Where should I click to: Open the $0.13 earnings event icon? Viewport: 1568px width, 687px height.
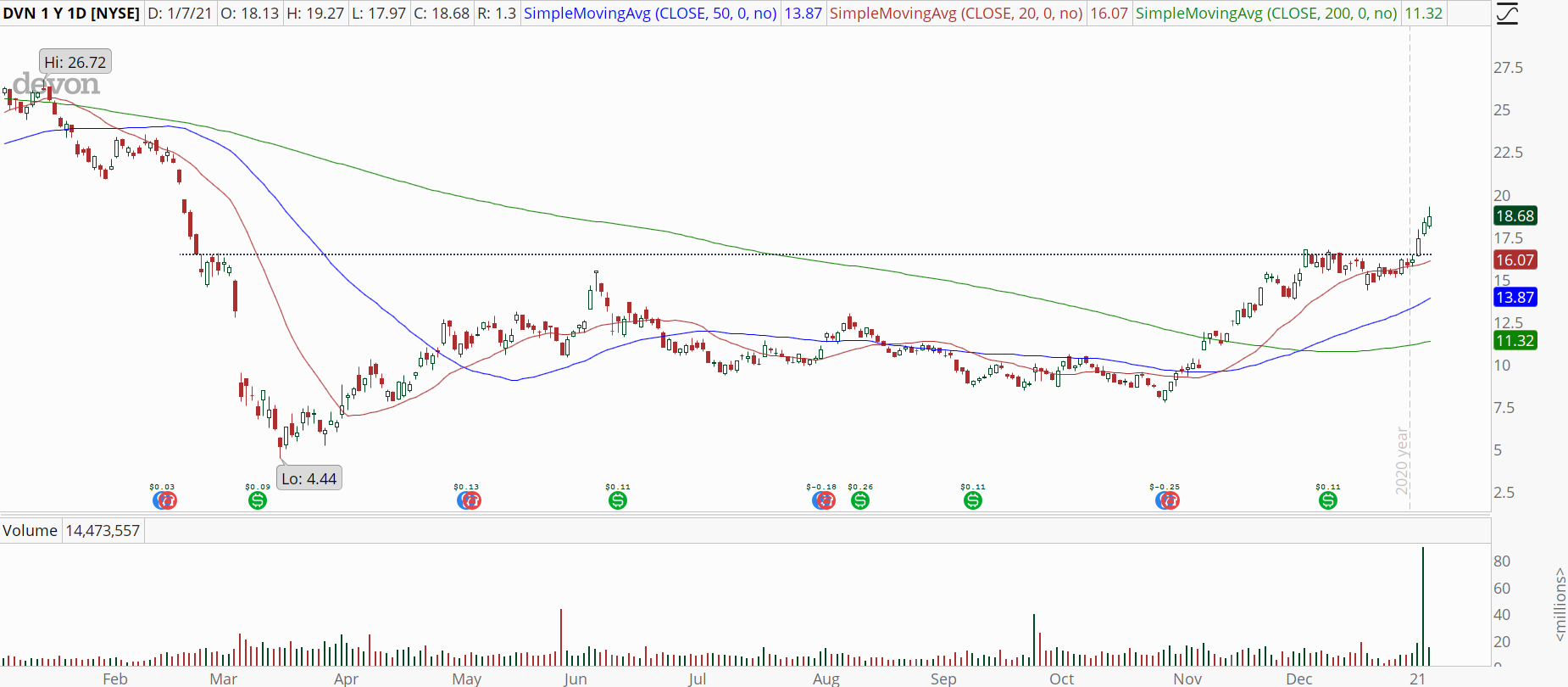469,500
